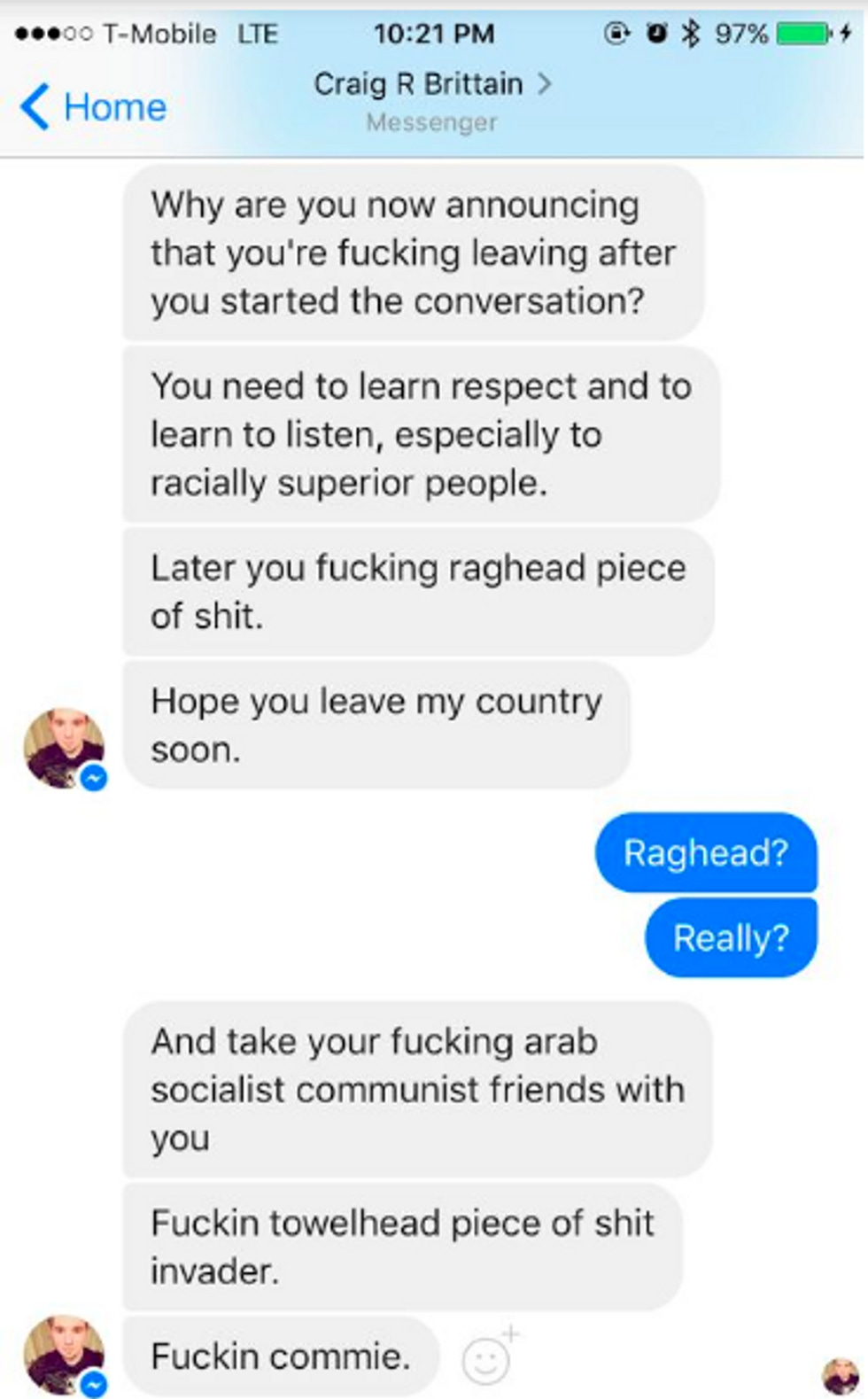Expand the chevron next to contact name

544,84
